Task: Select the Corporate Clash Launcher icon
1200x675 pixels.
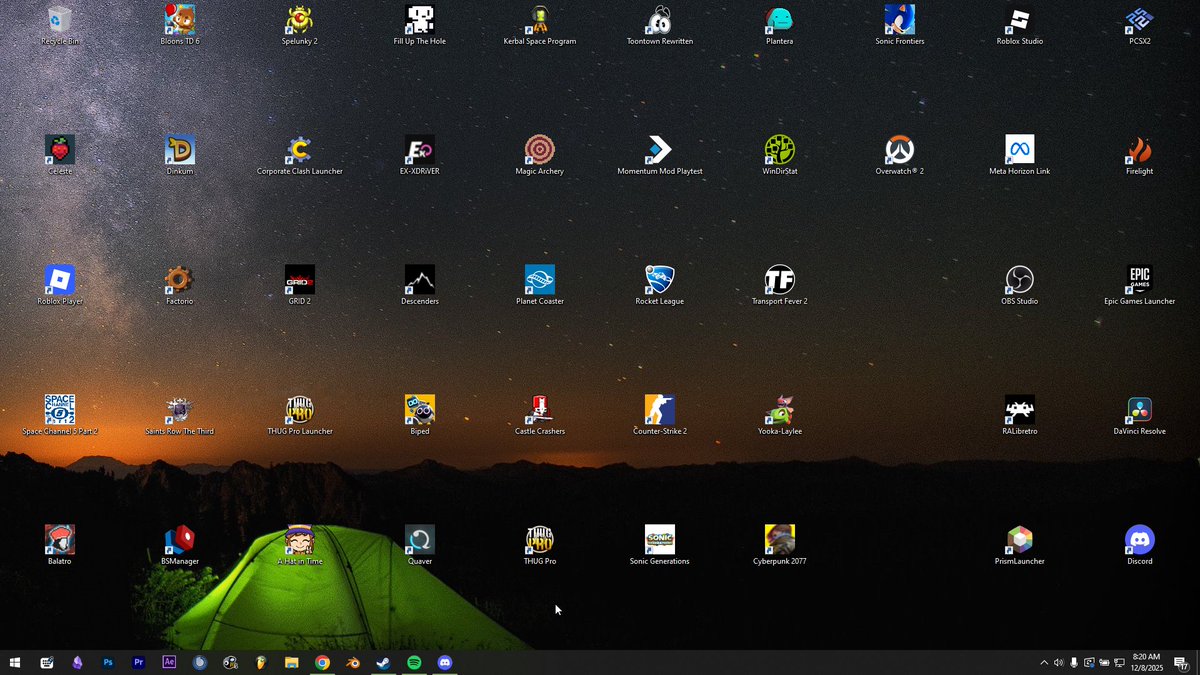Action: click(x=300, y=155)
